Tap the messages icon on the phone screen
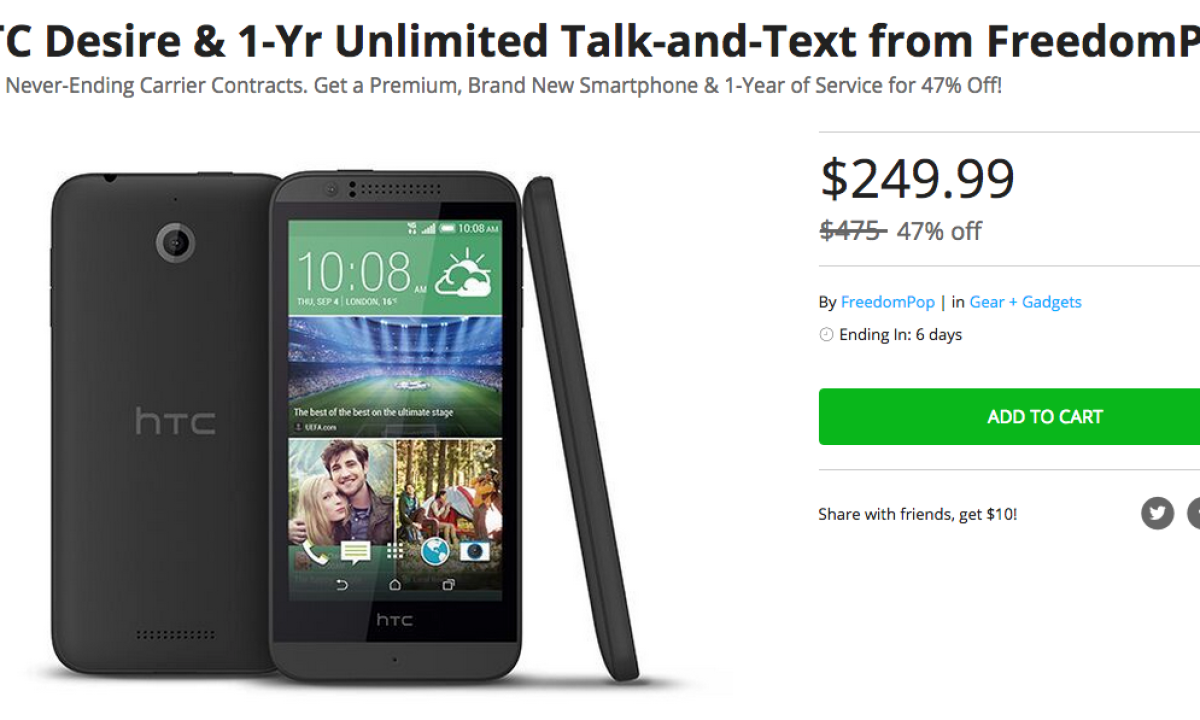 (x=355, y=550)
